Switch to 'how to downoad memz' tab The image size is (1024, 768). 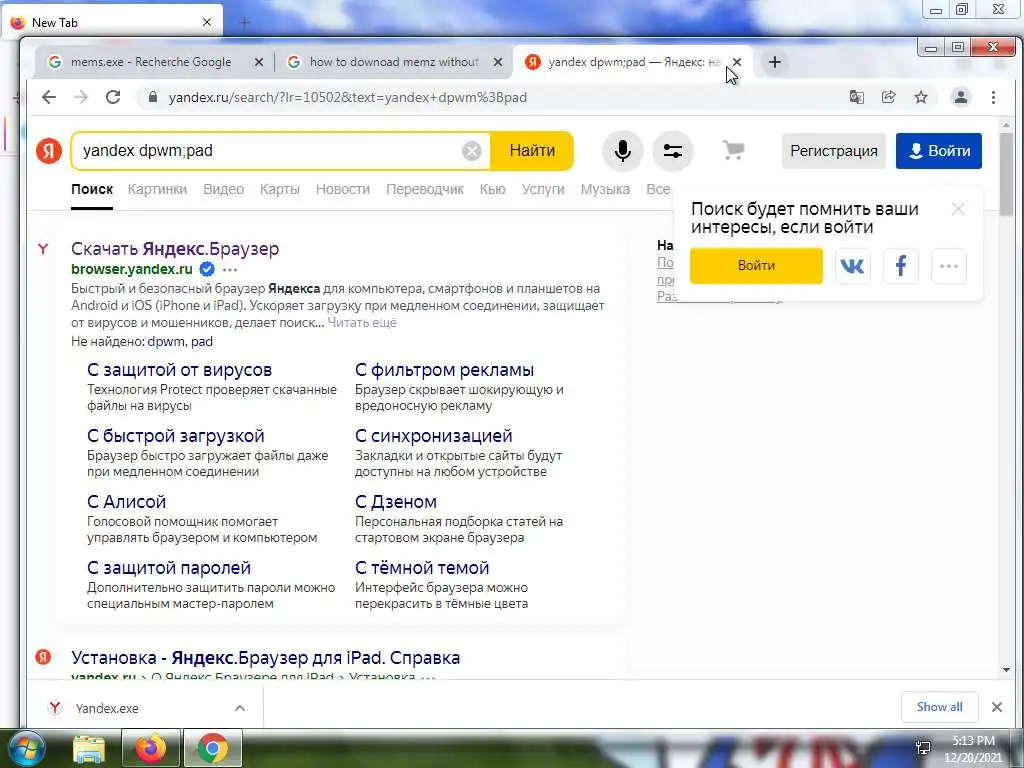[394, 62]
